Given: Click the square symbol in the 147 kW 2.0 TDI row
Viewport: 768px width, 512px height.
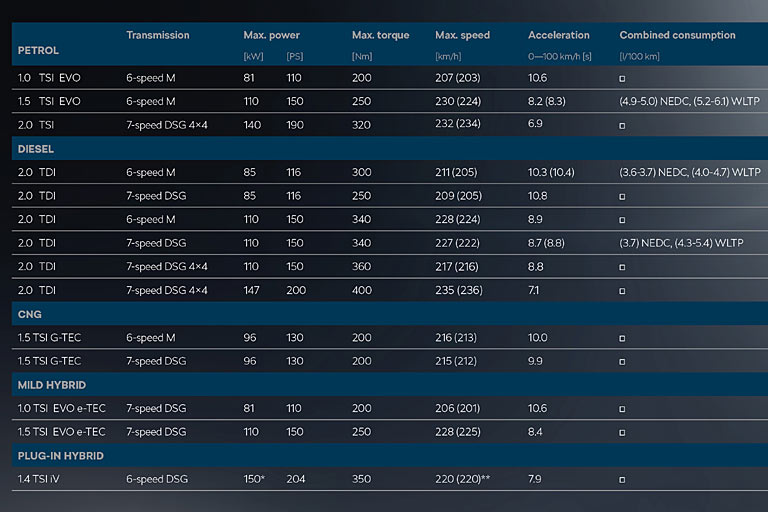Looking at the screenshot, I should coord(623,291).
